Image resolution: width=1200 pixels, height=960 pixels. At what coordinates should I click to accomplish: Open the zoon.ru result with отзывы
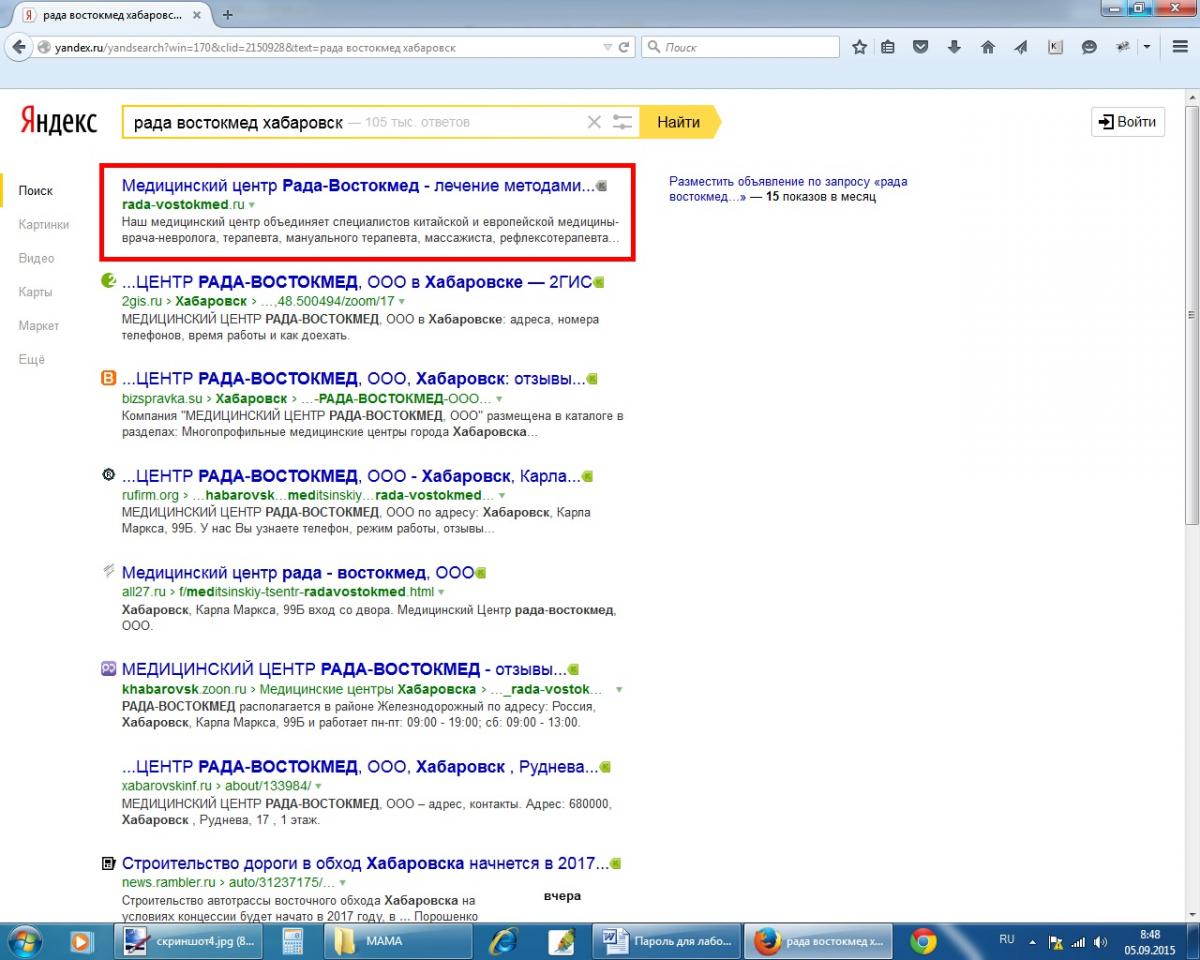[x=344, y=669]
